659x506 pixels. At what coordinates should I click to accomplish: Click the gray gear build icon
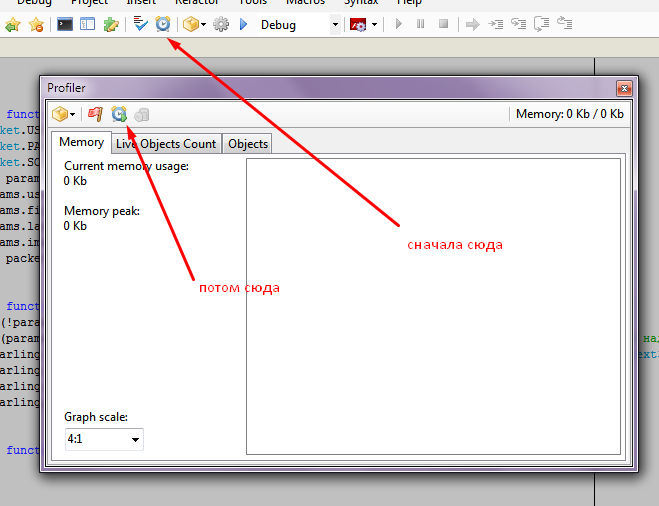pyautogui.click(x=221, y=24)
